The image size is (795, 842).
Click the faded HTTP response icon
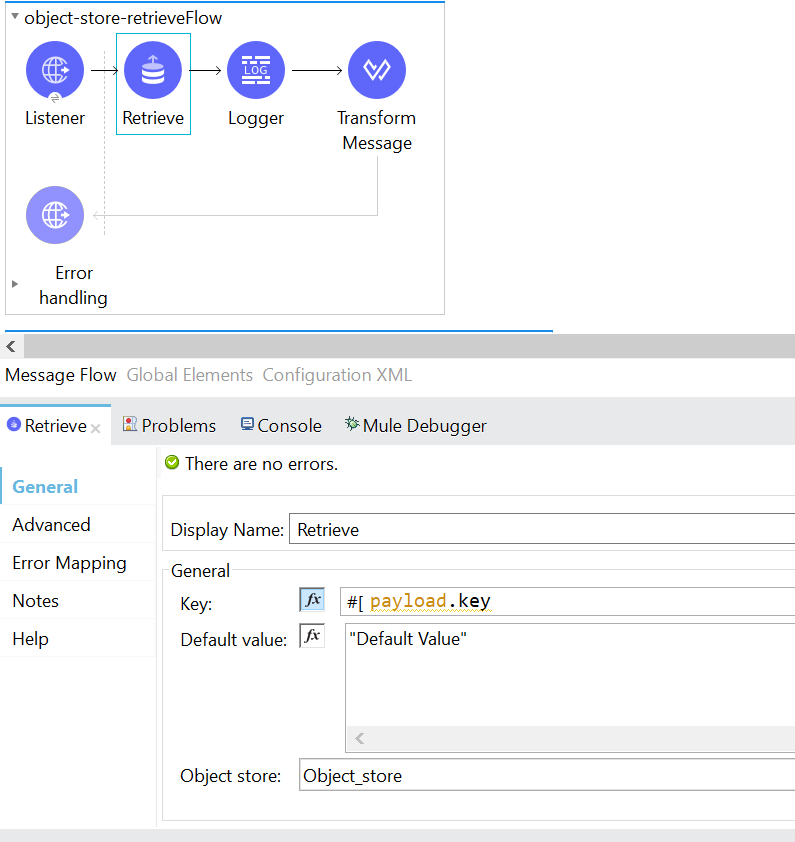coord(55,215)
